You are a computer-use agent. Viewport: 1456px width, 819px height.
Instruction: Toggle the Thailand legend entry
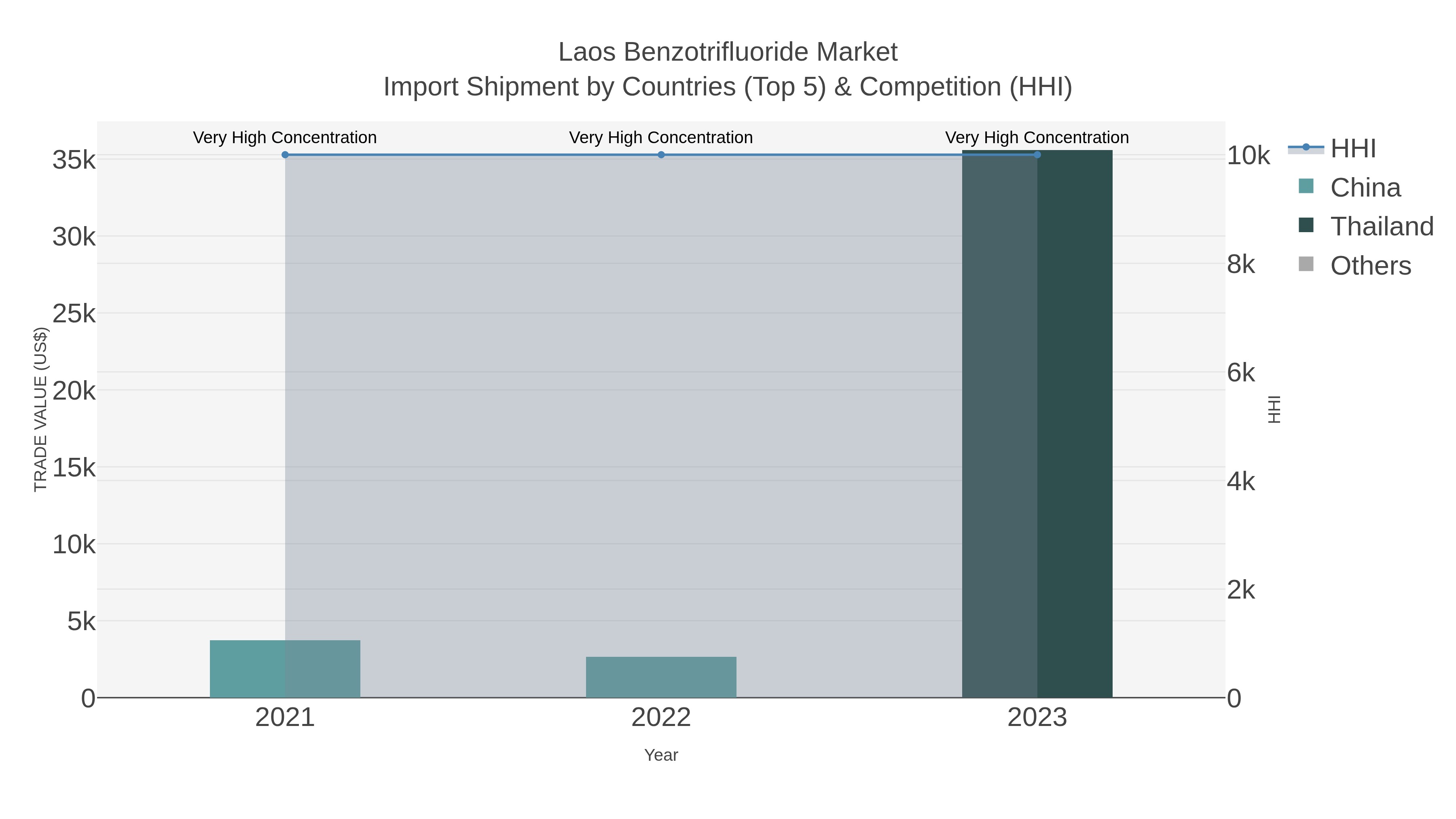pos(1365,226)
